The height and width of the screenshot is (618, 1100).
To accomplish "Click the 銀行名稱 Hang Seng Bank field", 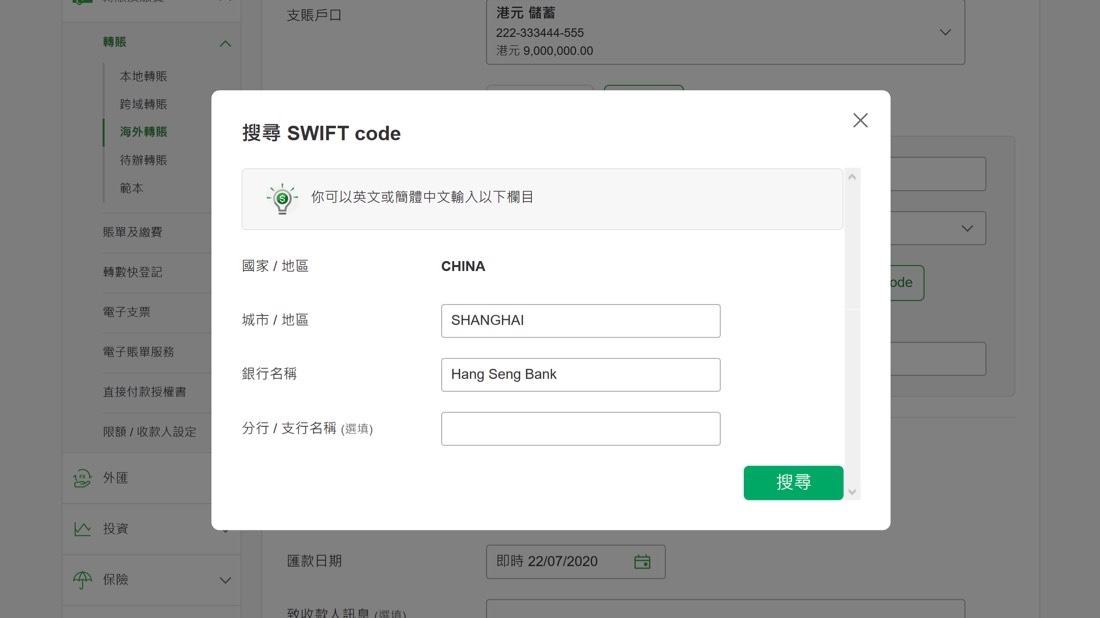I will (x=580, y=375).
